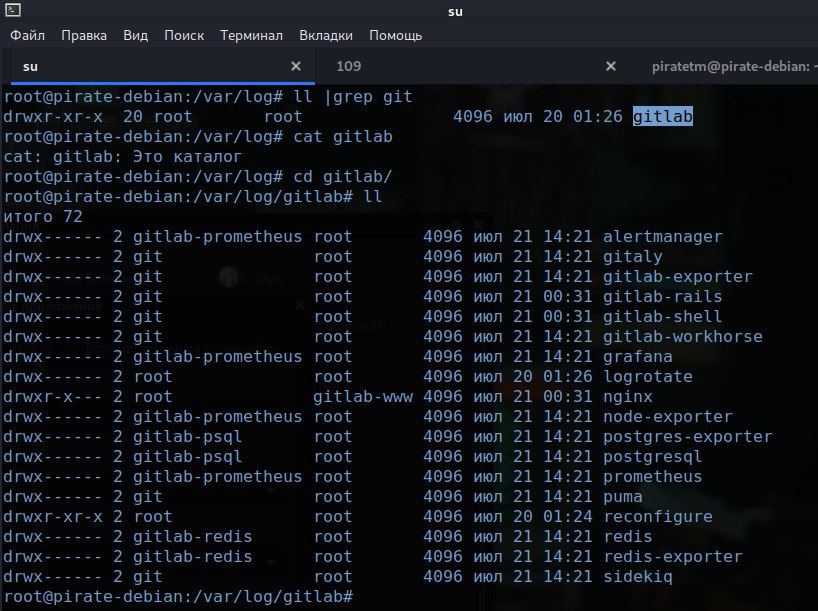Screen dimensions: 818x611
Task: Click the sidekiq directory entry
Action: pos(637,577)
